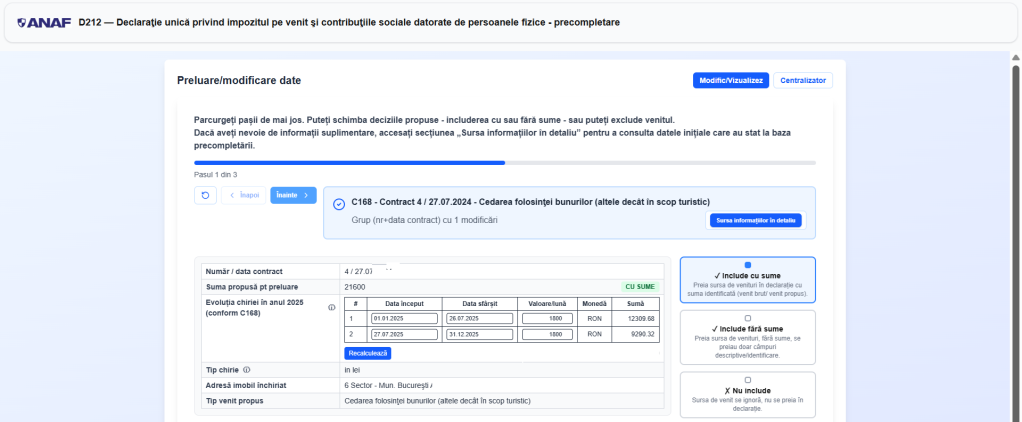Click the checkmark circle icon beside C168 title

[339, 203]
